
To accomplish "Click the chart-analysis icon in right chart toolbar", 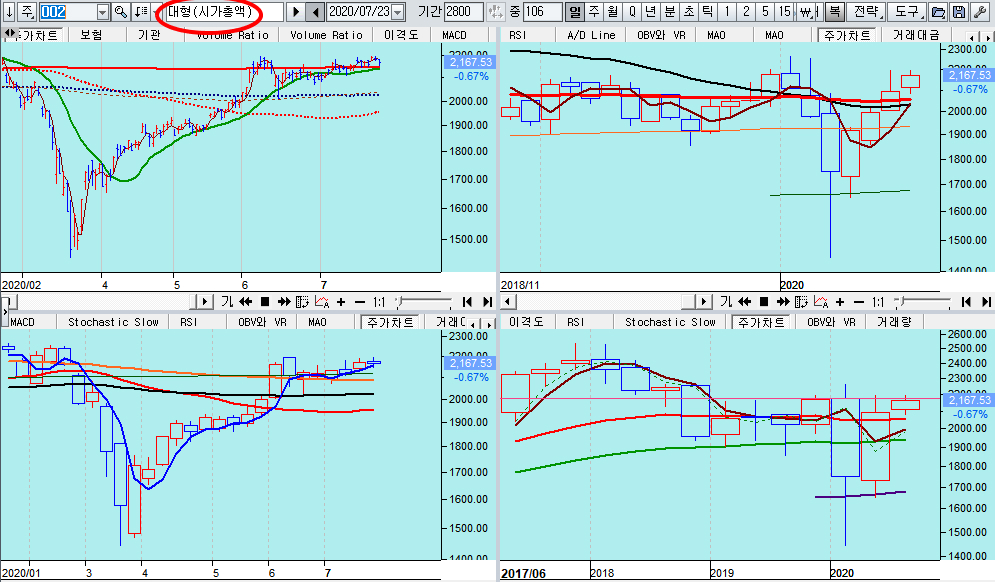I will (820, 301).
